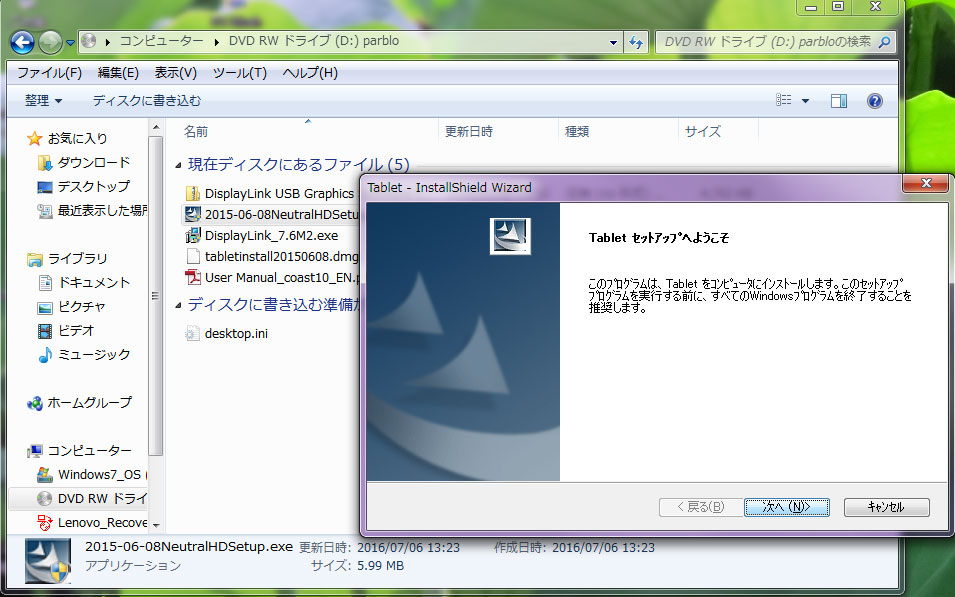The width and height of the screenshot is (955, 597).
Task: Close the InstallShield Wizard window
Action: point(926,183)
